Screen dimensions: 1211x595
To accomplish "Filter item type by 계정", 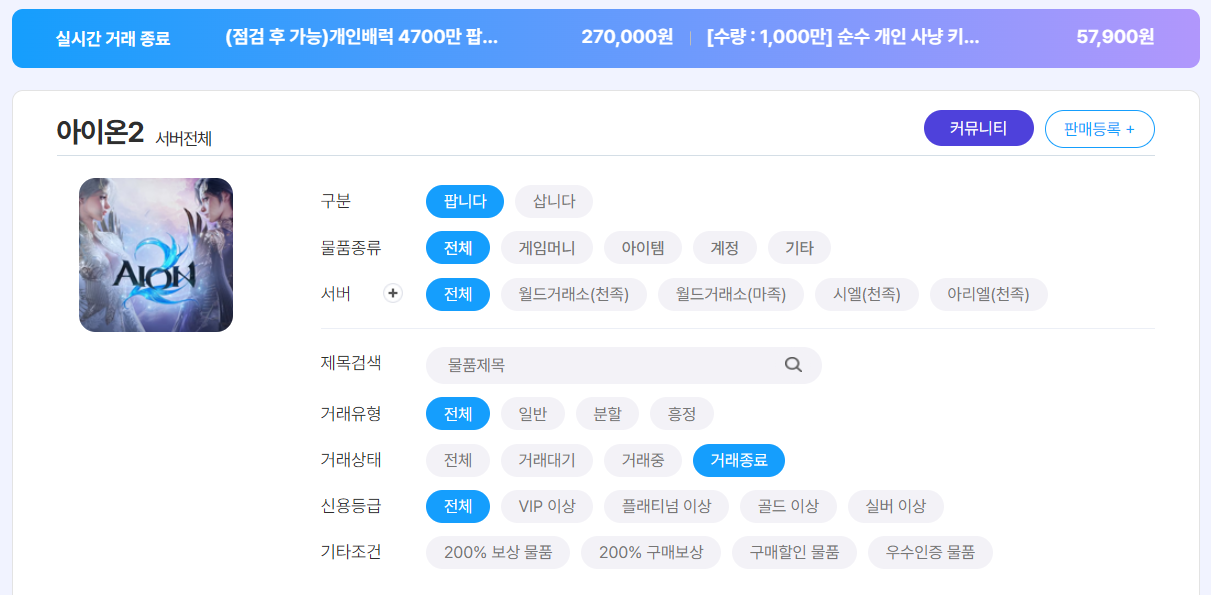I will [x=725, y=248].
